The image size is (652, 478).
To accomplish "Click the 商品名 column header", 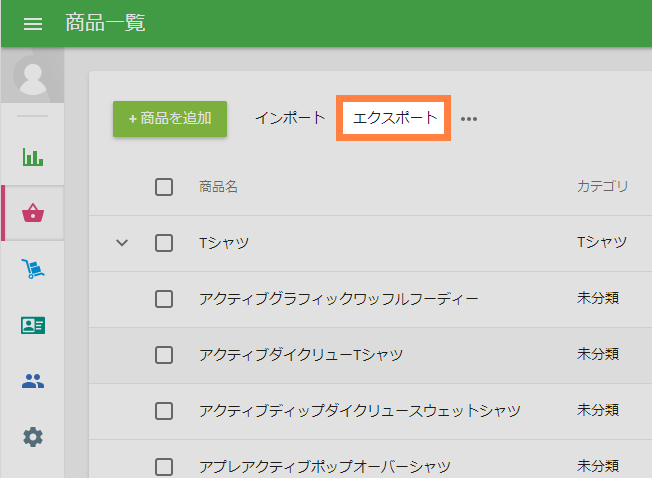I will (218, 187).
